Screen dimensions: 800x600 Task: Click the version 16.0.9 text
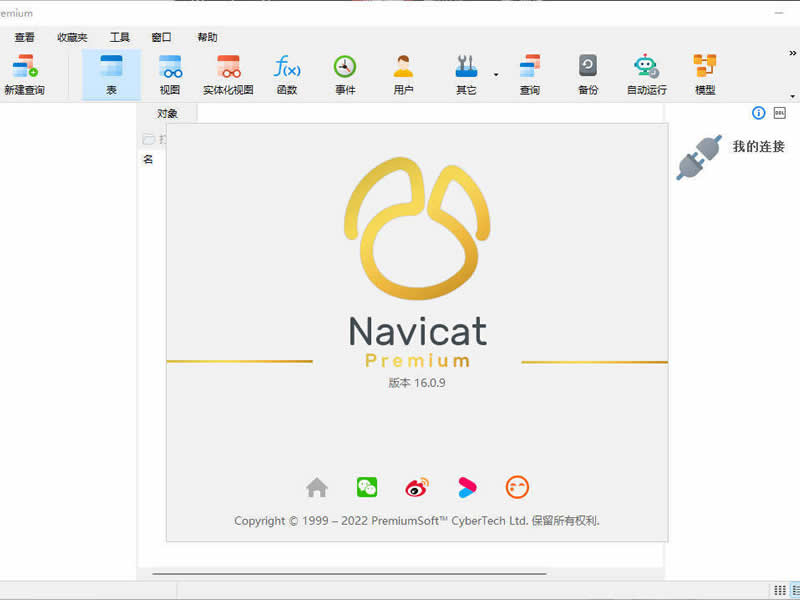click(417, 383)
